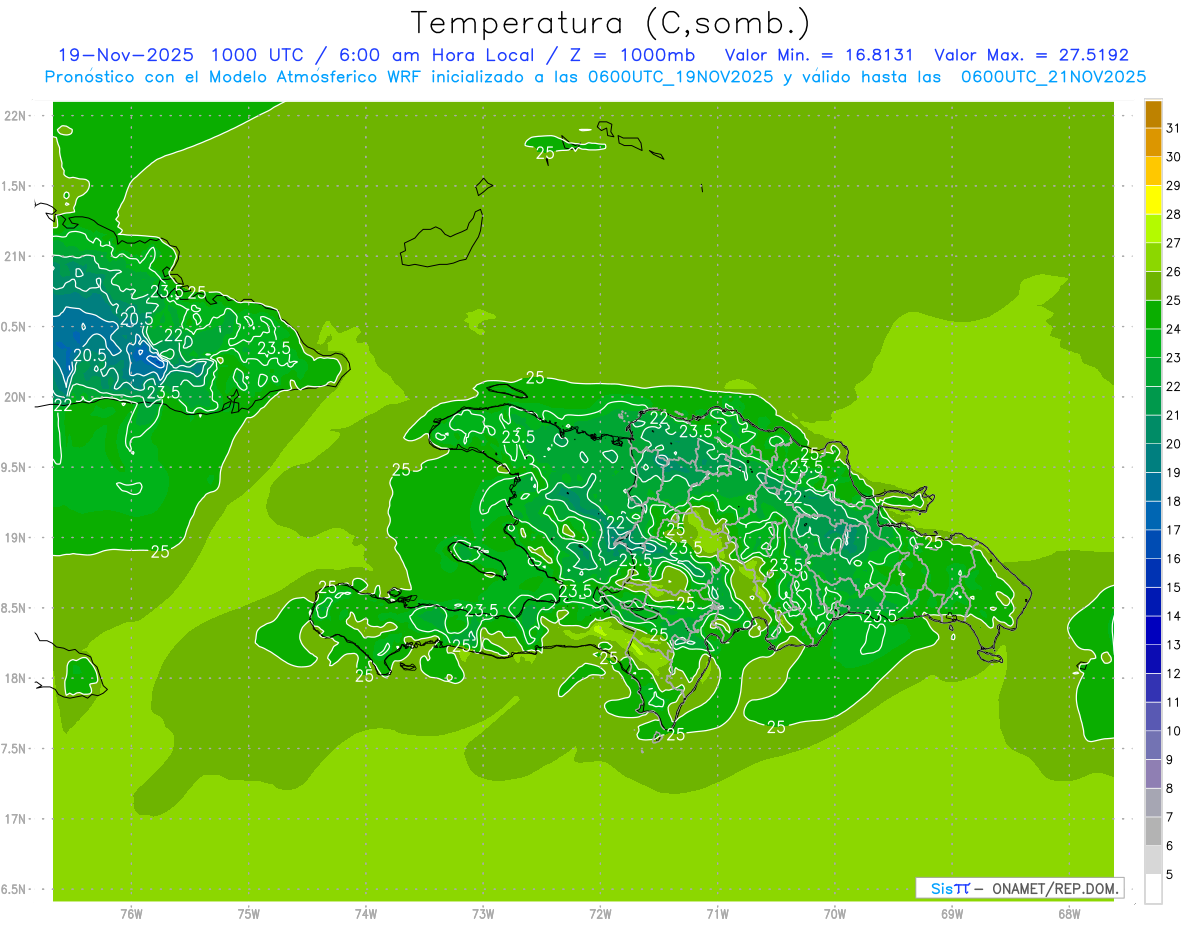This screenshot has height=927, width=1200.
Task: Click the colorbar label "28"
Action: tap(1174, 214)
